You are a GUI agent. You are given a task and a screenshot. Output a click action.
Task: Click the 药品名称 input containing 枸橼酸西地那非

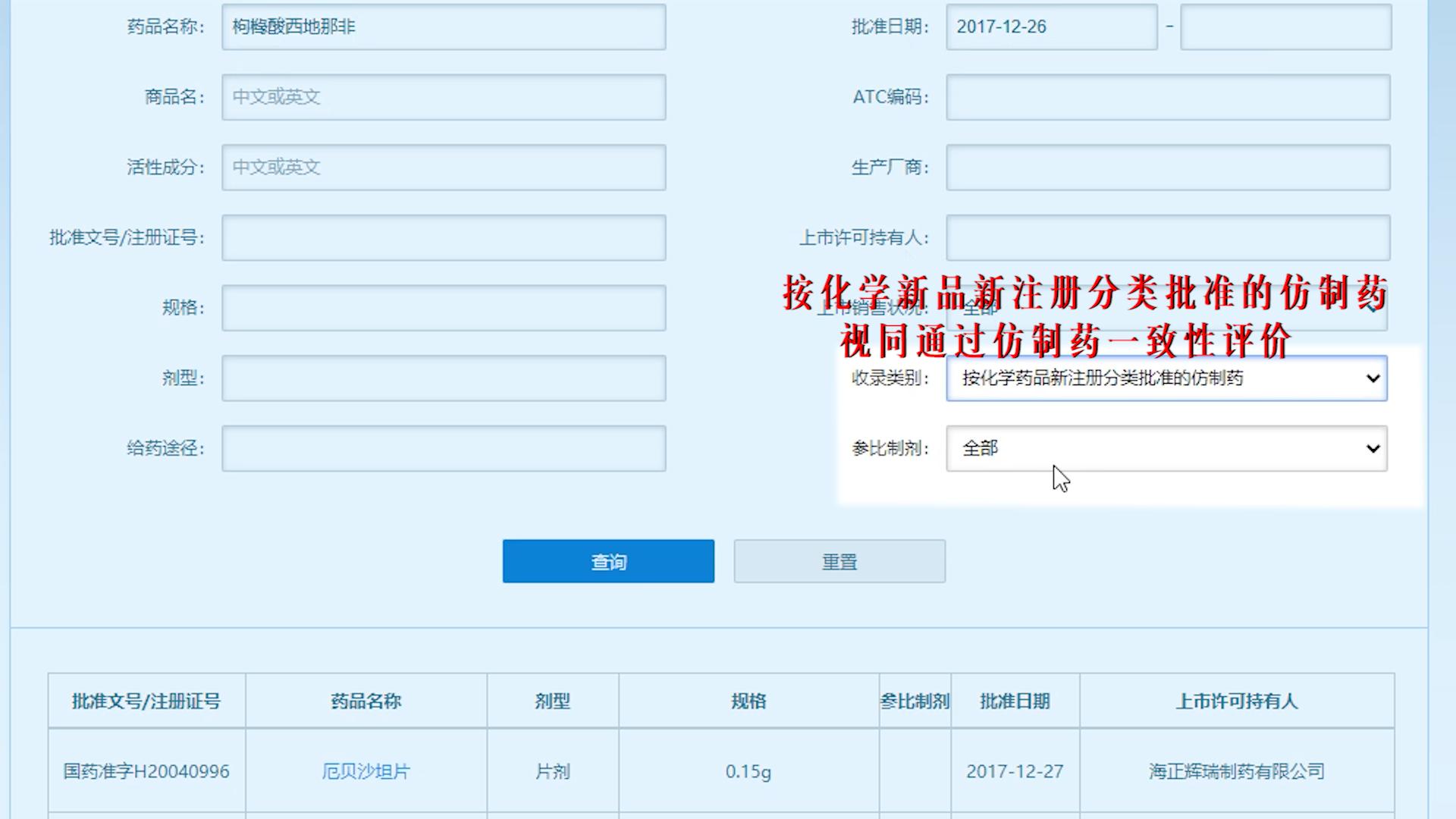coord(443,27)
